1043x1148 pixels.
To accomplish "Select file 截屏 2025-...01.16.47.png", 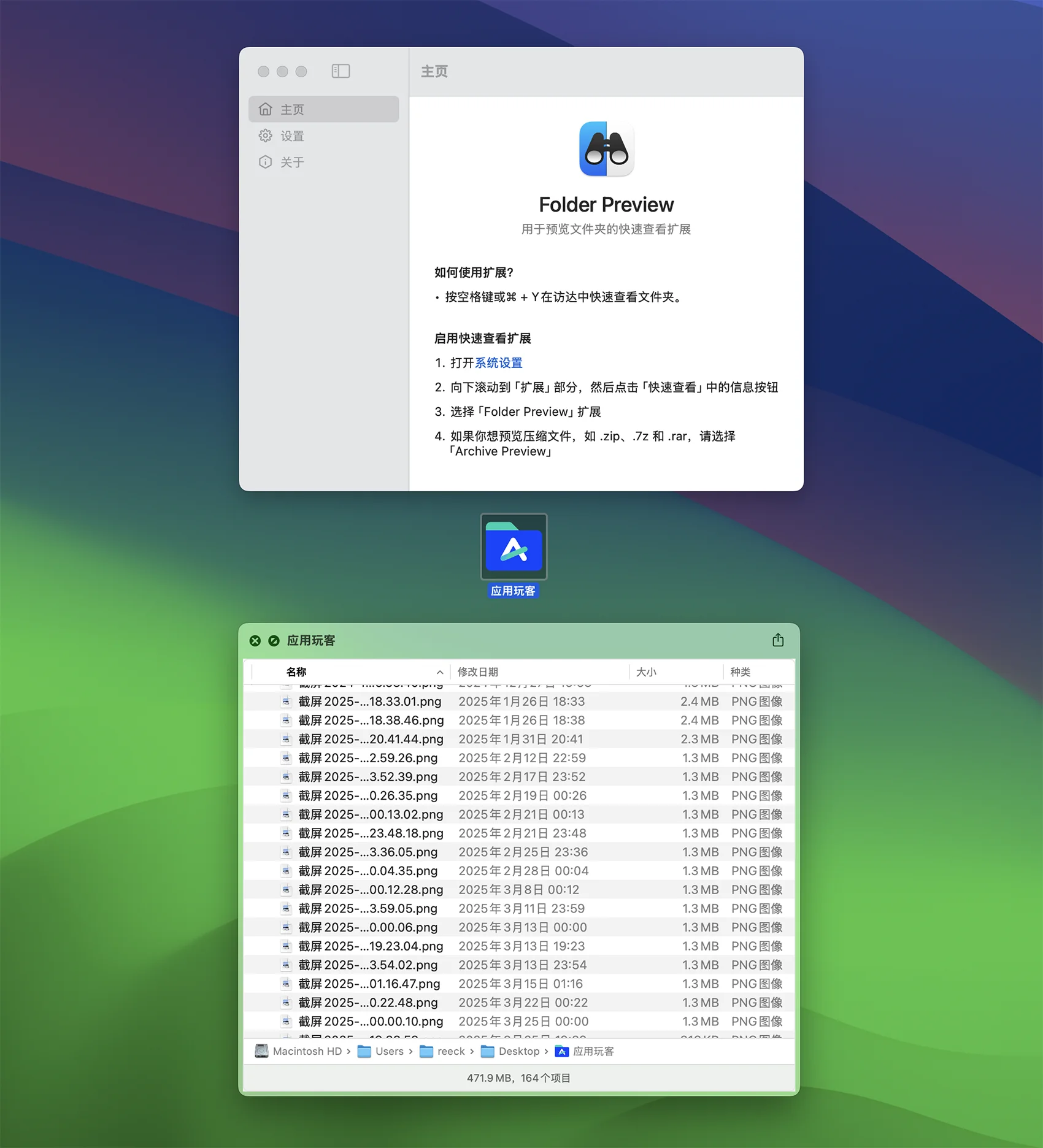I will point(519,984).
